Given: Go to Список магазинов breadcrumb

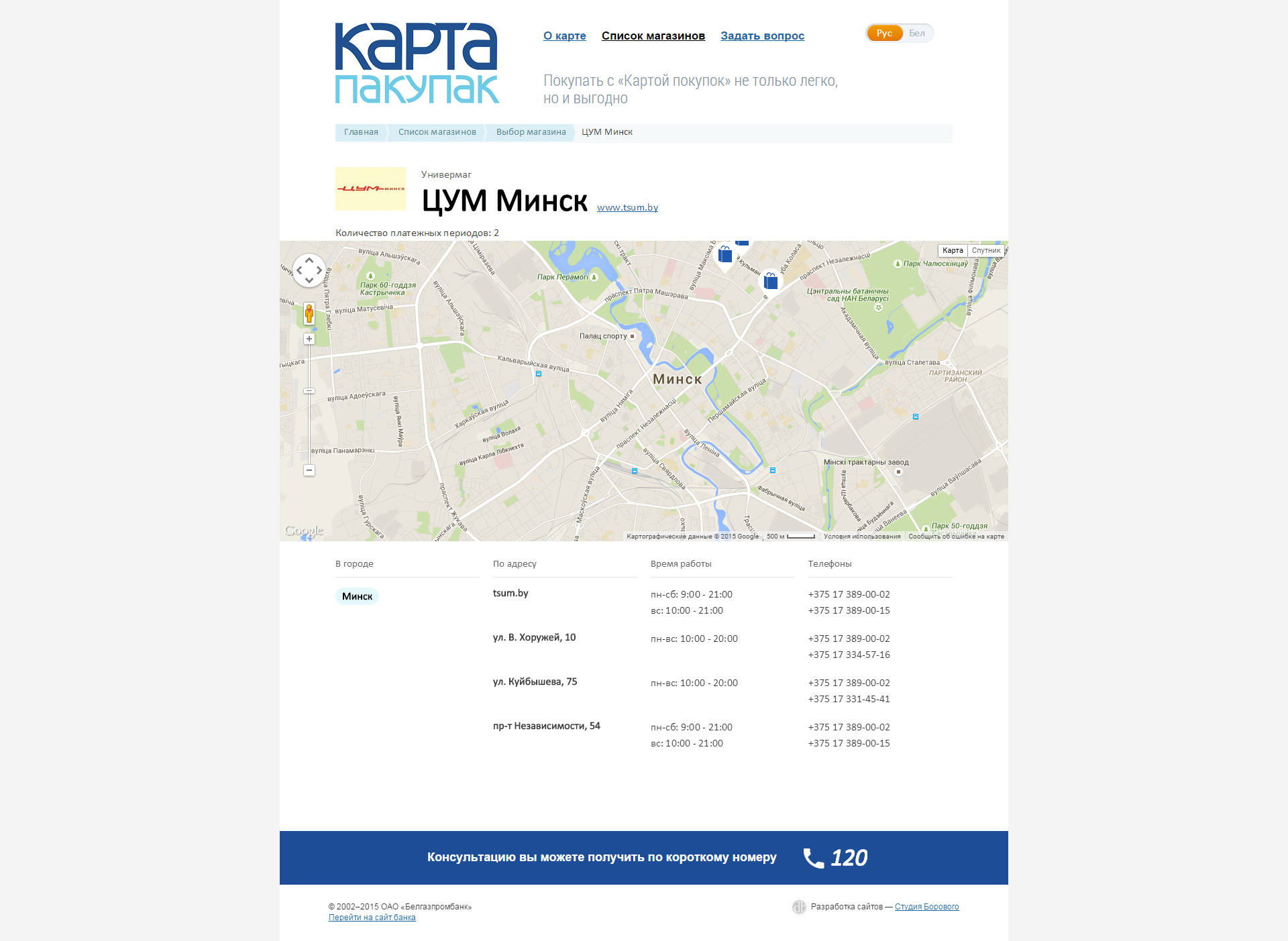Looking at the screenshot, I should pyautogui.click(x=437, y=132).
